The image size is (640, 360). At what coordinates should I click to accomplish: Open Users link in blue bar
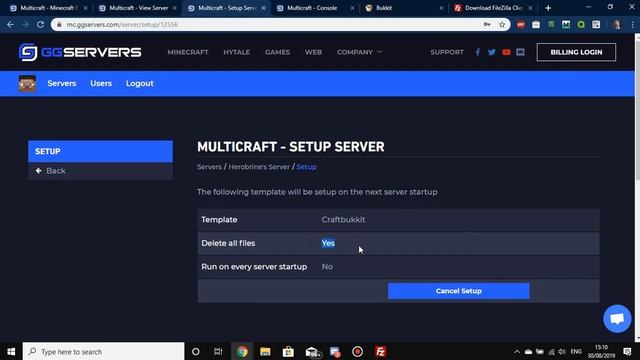tap(101, 83)
